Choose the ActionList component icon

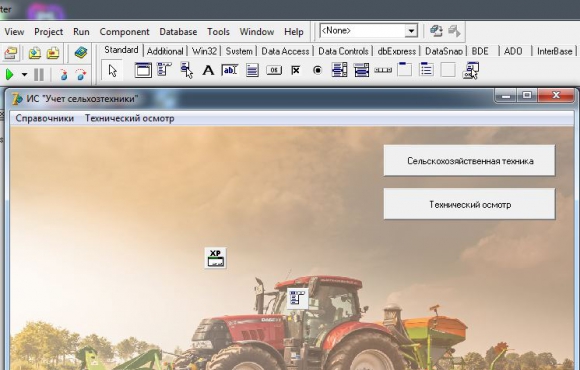[471, 70]
